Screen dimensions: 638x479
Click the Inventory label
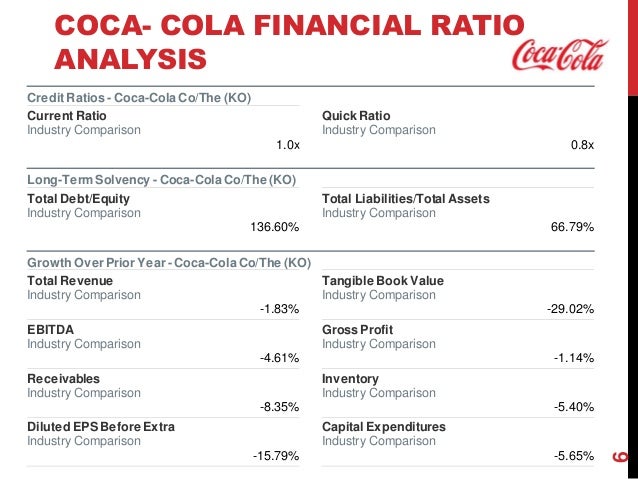pos(350,379)
